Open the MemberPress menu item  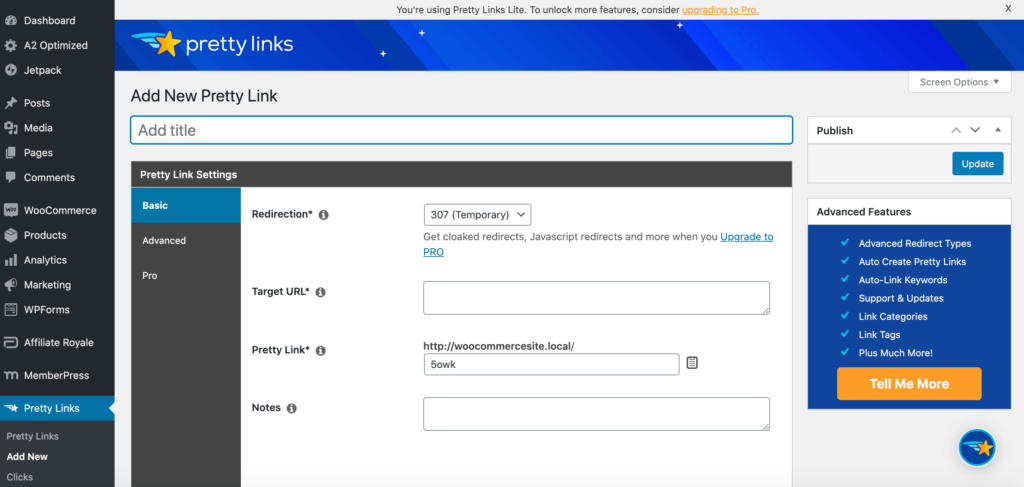57,375
